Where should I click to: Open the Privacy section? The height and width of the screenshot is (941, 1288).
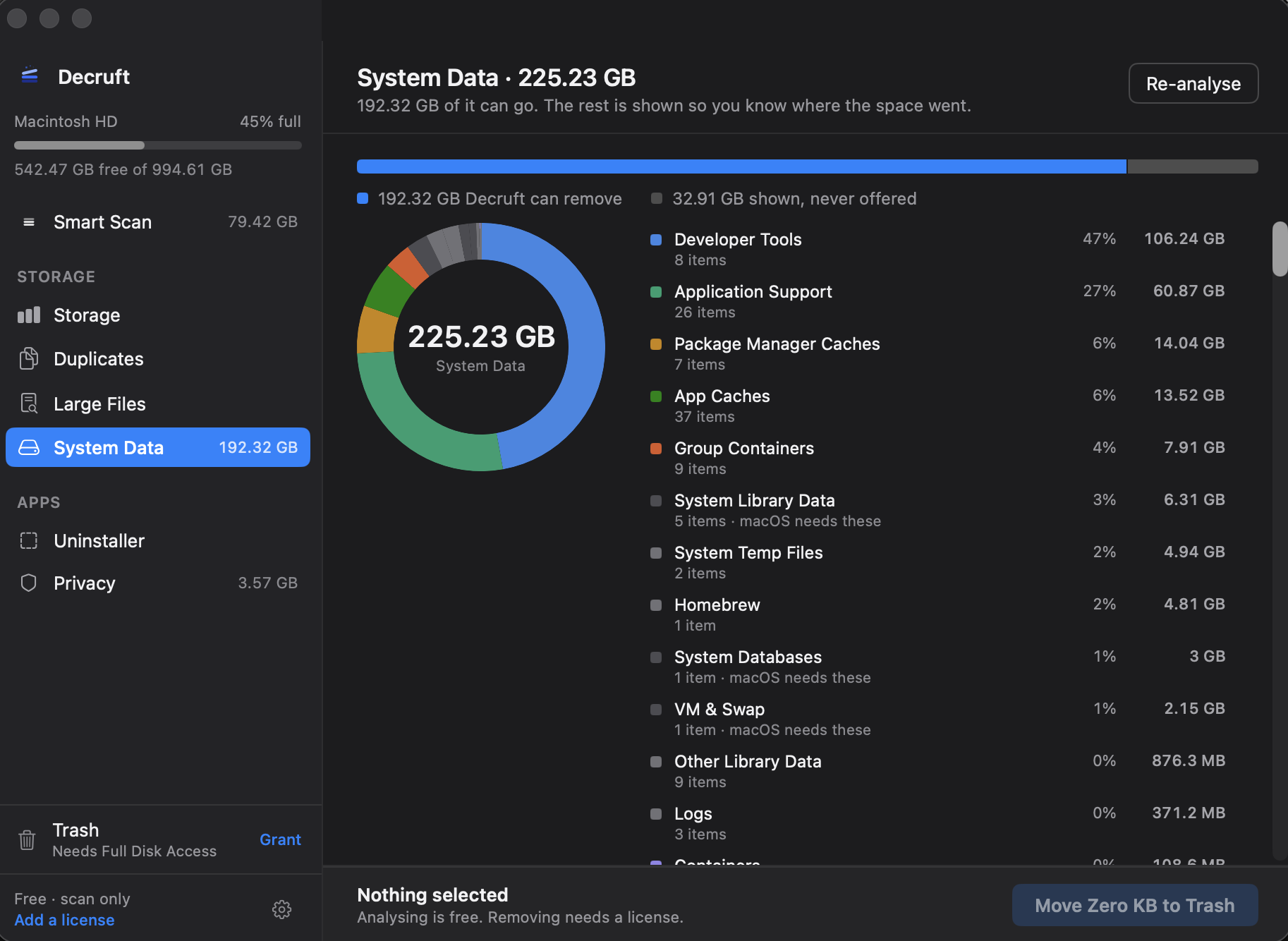pyautogui.click(x=158, y=583)
